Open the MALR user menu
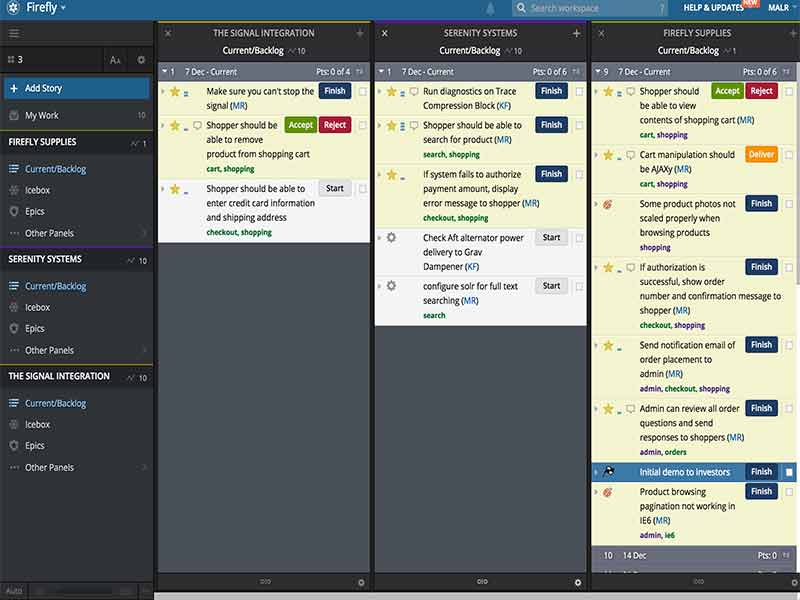This screenshot has height=600, width=800. click(778, 8)
